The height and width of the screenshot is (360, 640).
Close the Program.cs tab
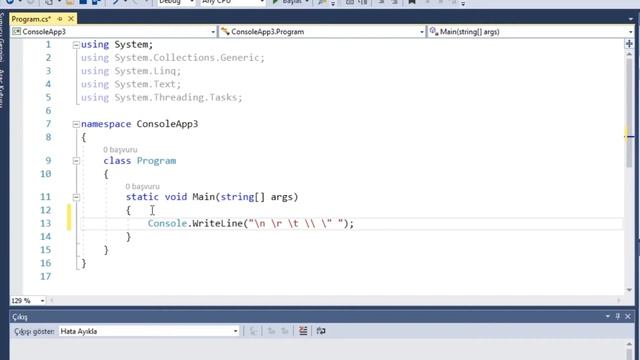click(x=71, y=19)
